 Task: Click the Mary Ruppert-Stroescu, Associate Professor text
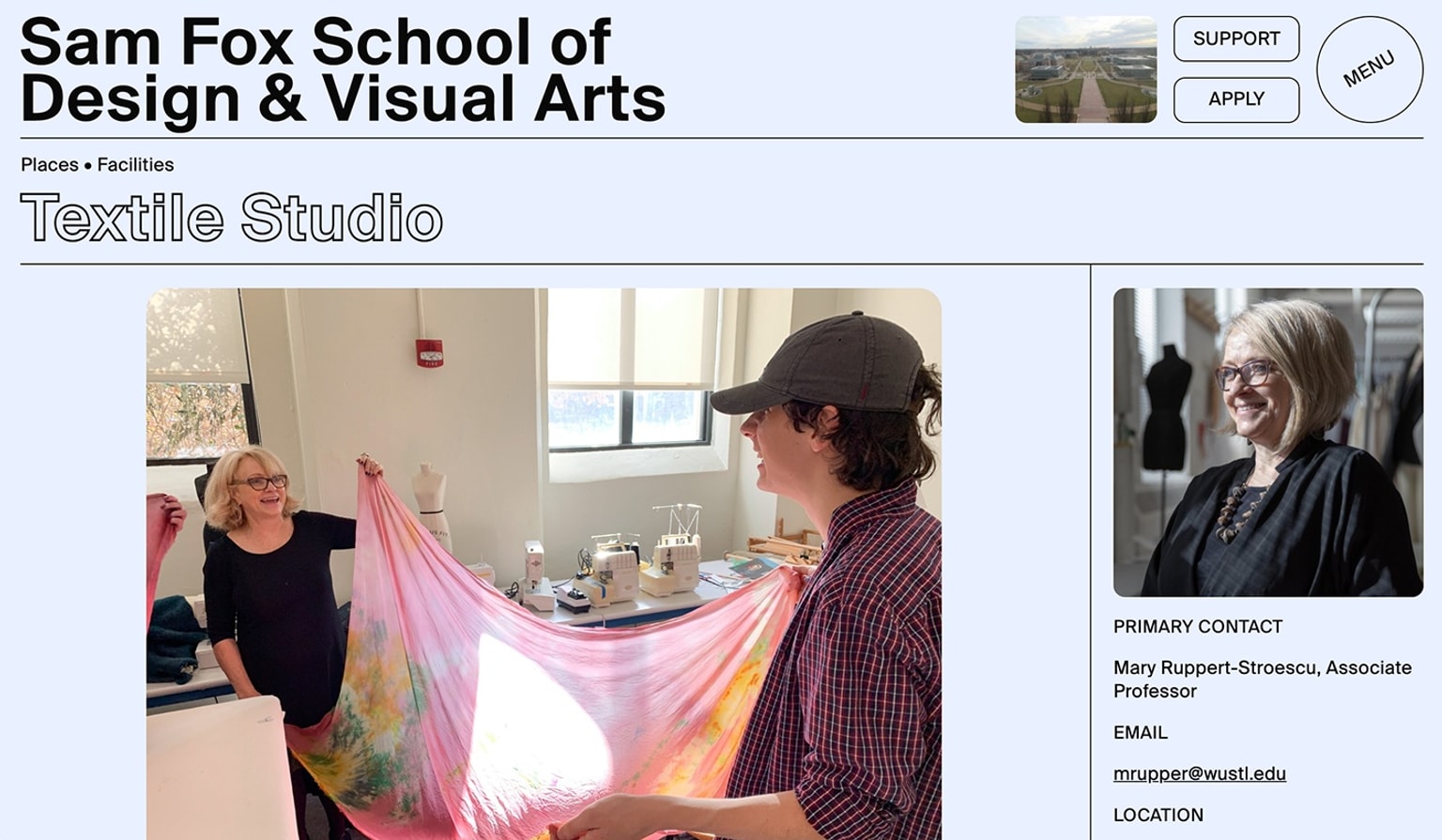point(1263,679)
